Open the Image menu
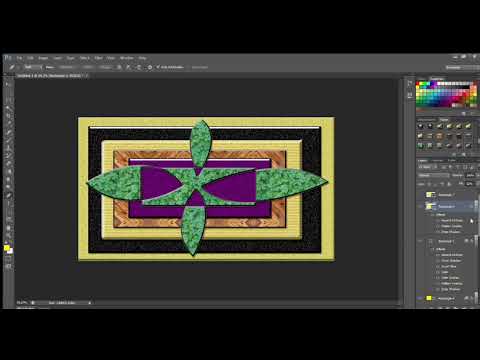The width and height of the screenshot is (480, 360). tap(43, 58)
